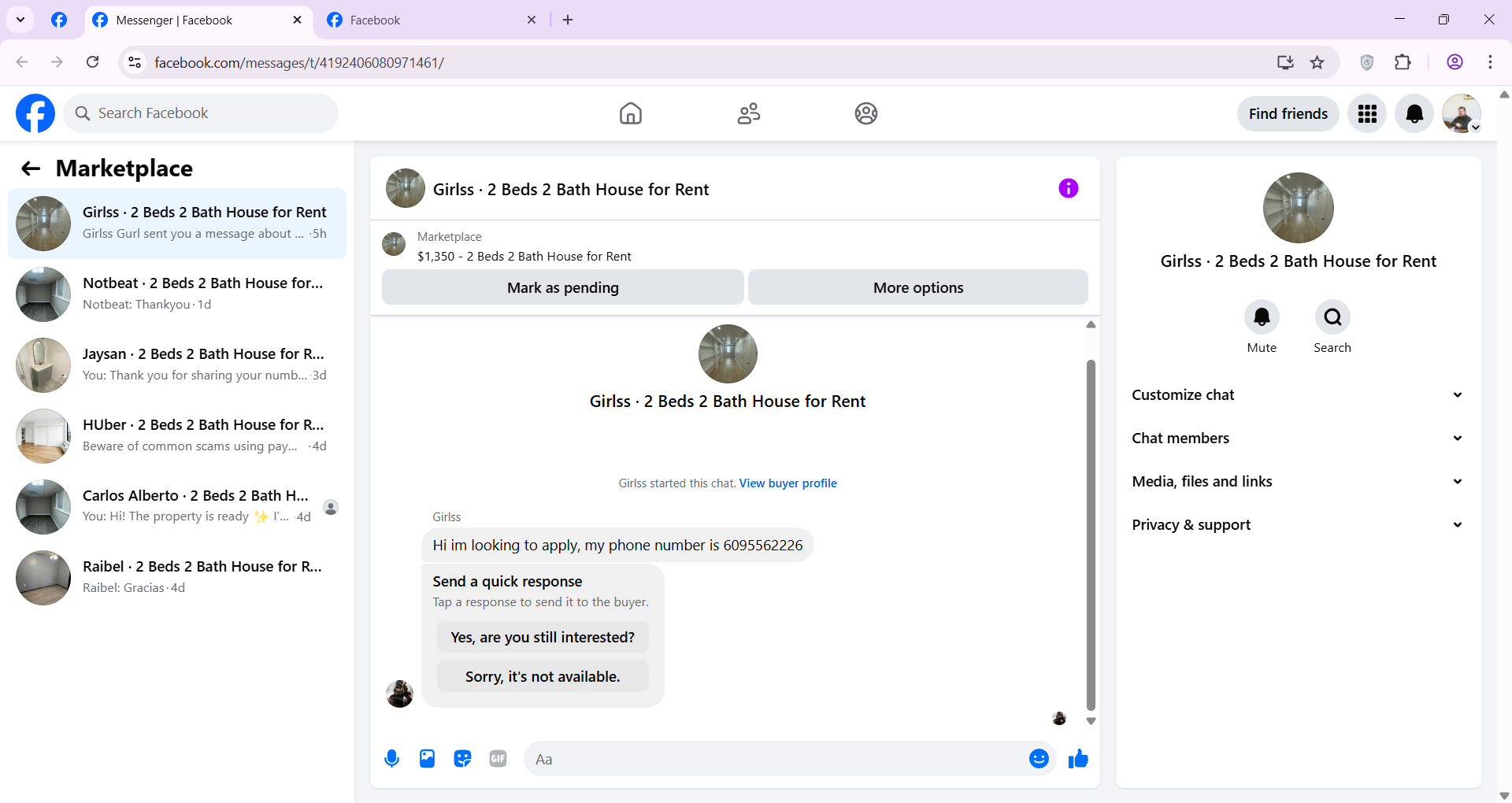View site information icon
Image resolution: width=1512 pixels, height=803 pixels.
[135, 62]
